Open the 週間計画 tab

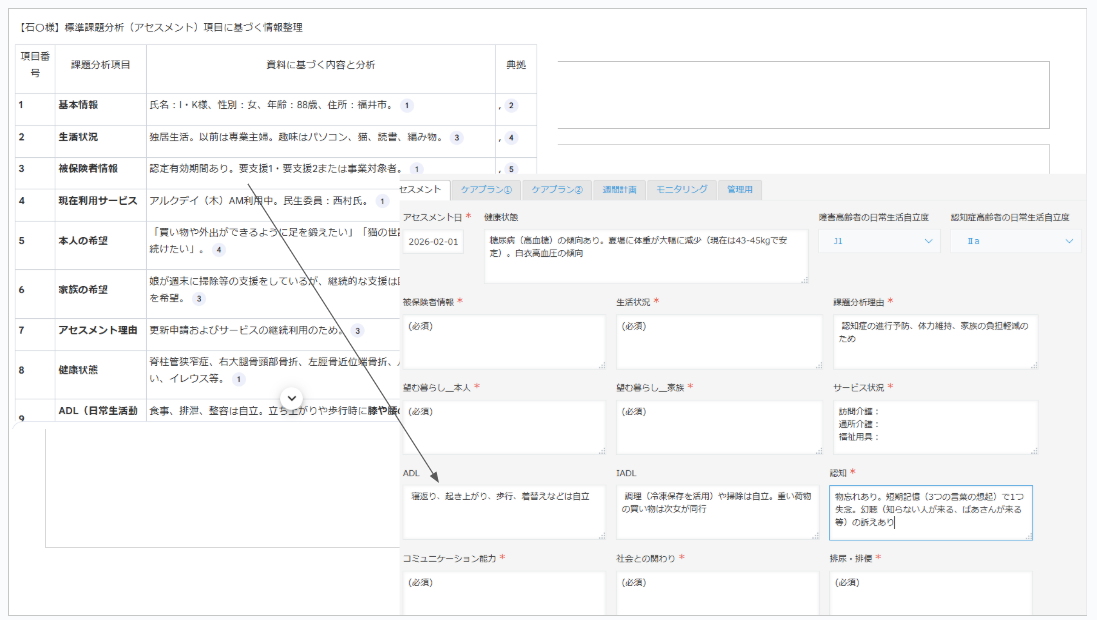pos(619,189)
